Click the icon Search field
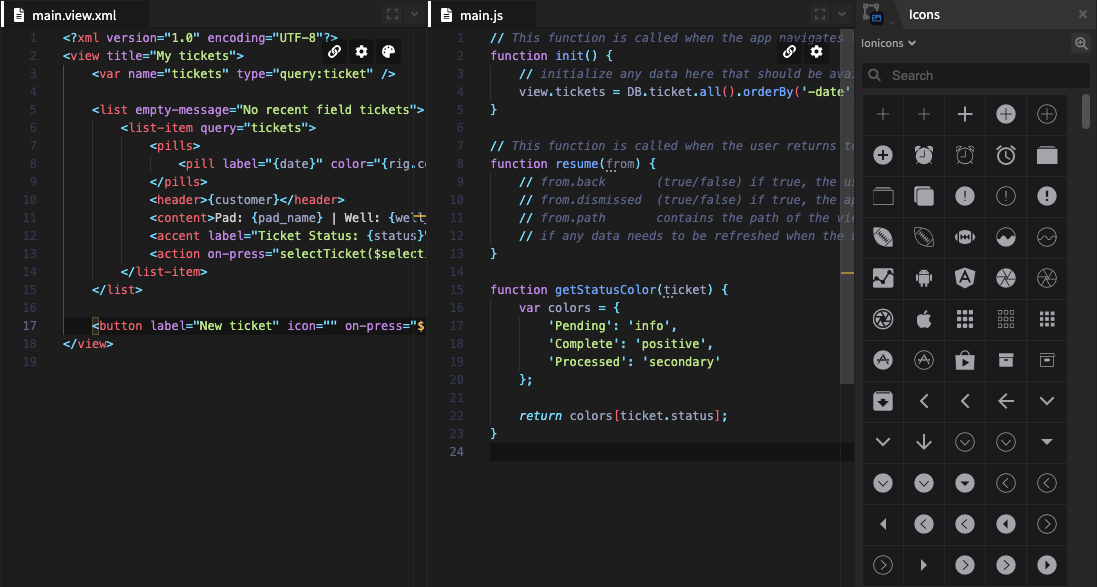Viewport: 1097px width, 587px height. 975,75
